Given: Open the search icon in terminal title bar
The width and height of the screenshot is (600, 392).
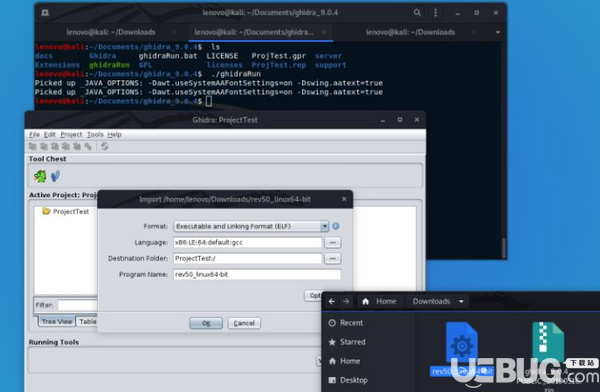Looking at the screenshot, I should (417, 13).
